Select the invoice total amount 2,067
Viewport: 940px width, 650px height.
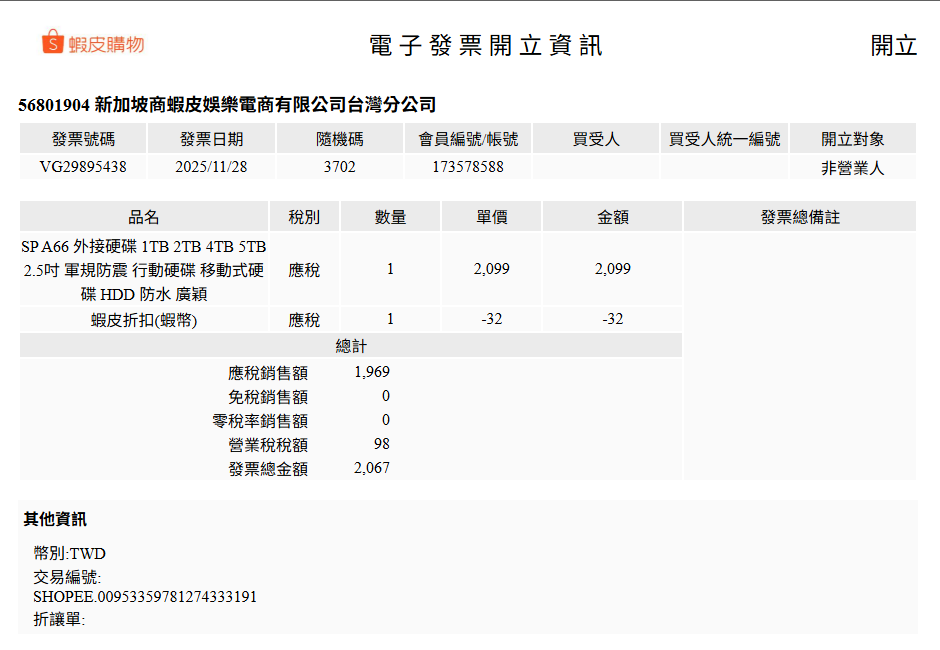[371, 468]
